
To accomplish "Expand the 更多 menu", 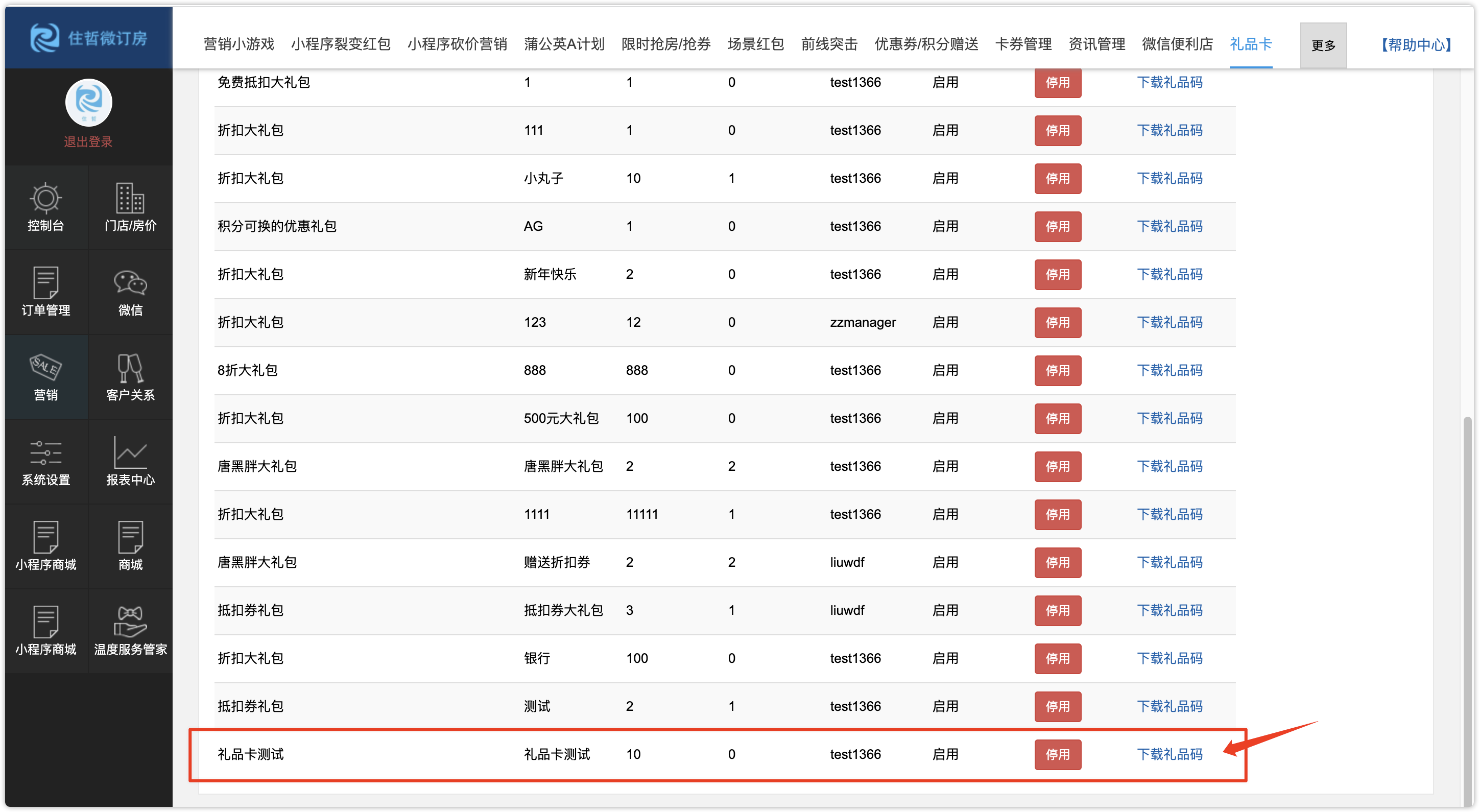I will pos(1323,45).
